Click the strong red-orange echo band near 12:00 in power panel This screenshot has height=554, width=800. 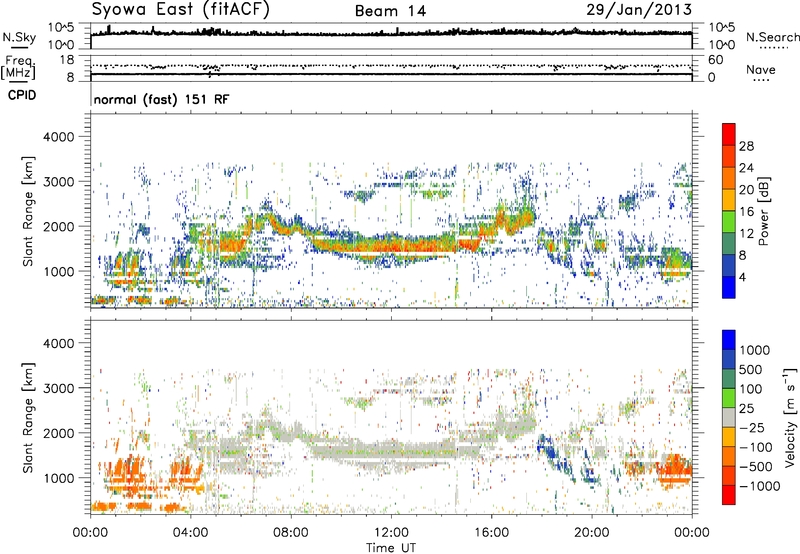point(391,245)
